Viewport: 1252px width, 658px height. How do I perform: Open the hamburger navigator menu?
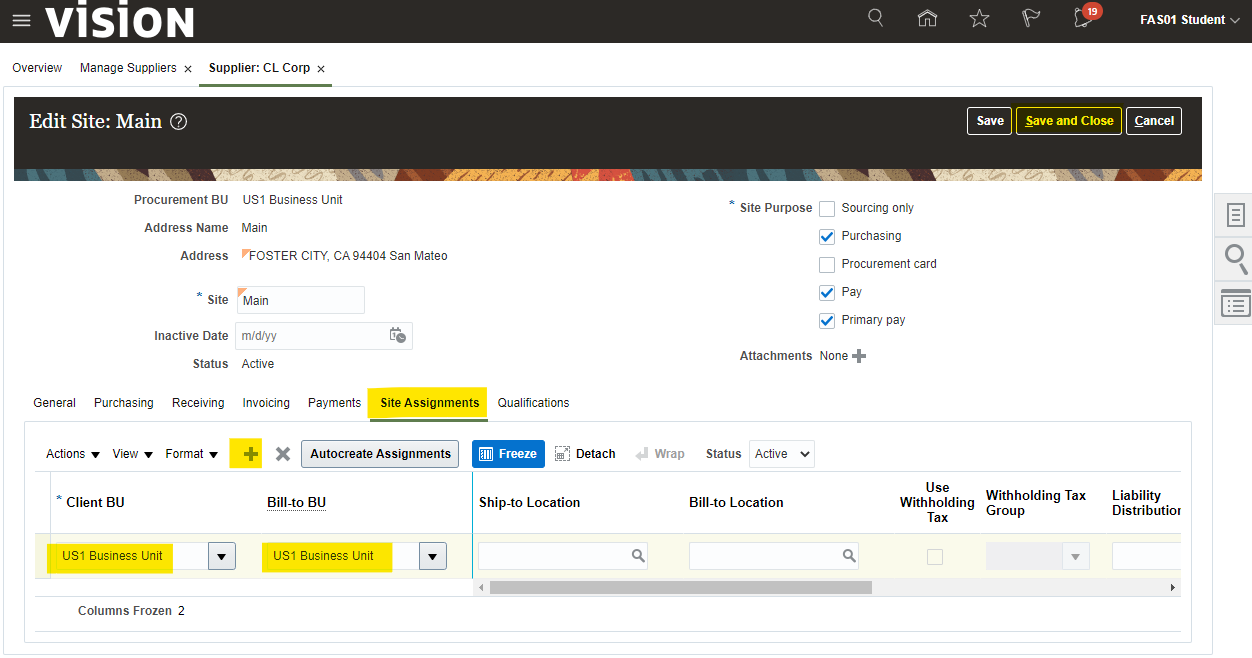click(21, 20)
